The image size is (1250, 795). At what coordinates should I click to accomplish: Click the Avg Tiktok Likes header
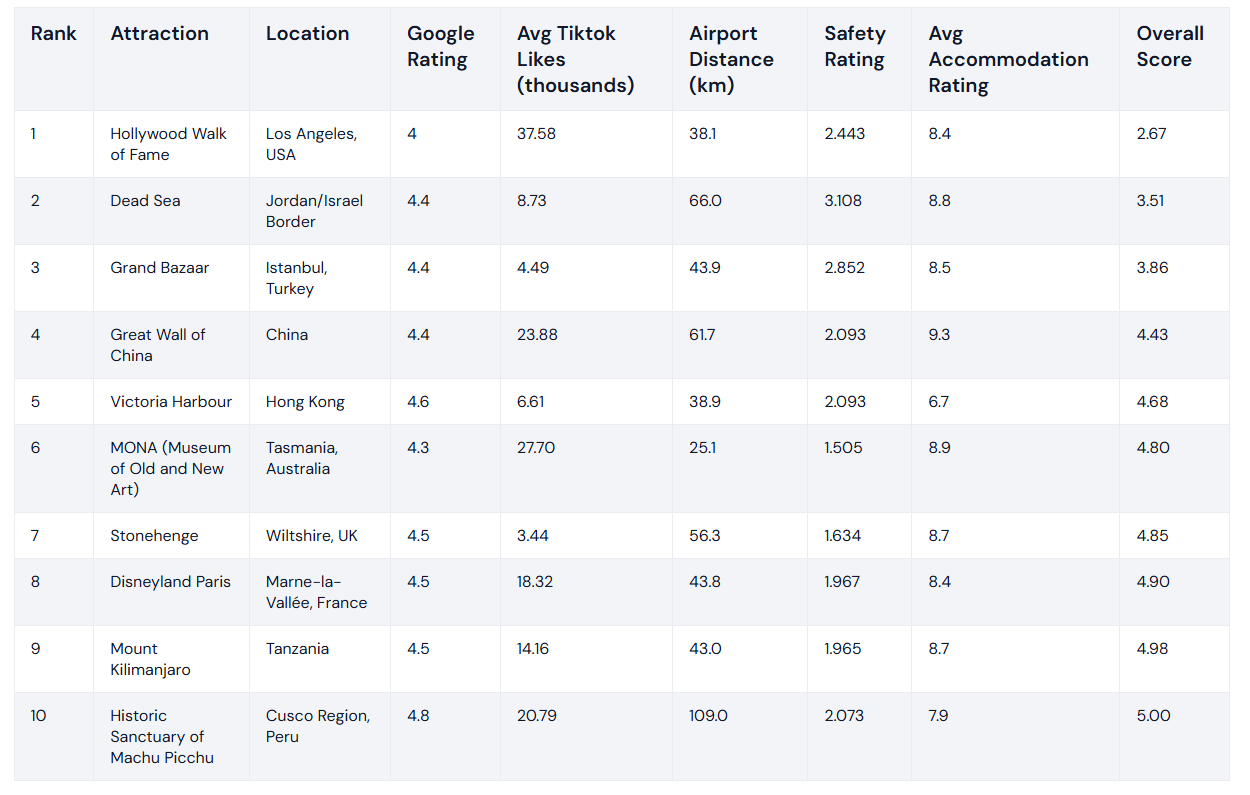pyautogui.click(x=575, y=59)
